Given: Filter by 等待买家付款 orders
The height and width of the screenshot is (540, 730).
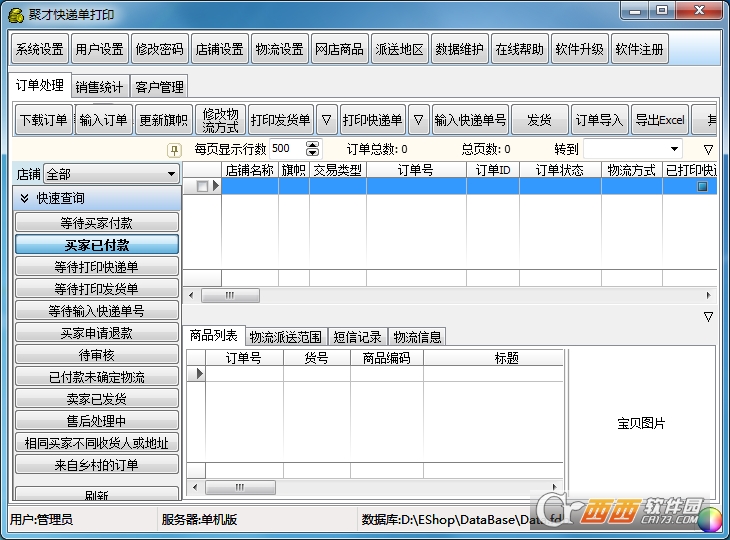Looking at the screenshot, I should (x=97, y=222).
